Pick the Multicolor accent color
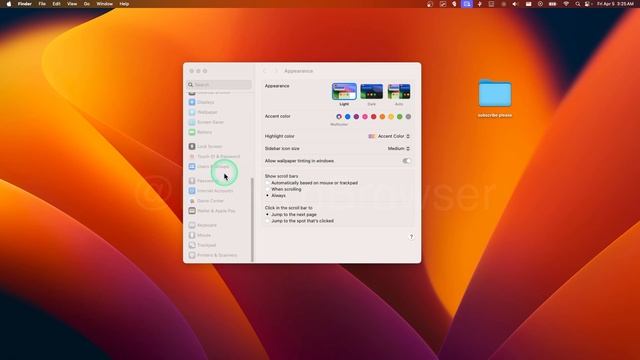Image resolution: width=640 pixels, height=360 pixels. 339,117
